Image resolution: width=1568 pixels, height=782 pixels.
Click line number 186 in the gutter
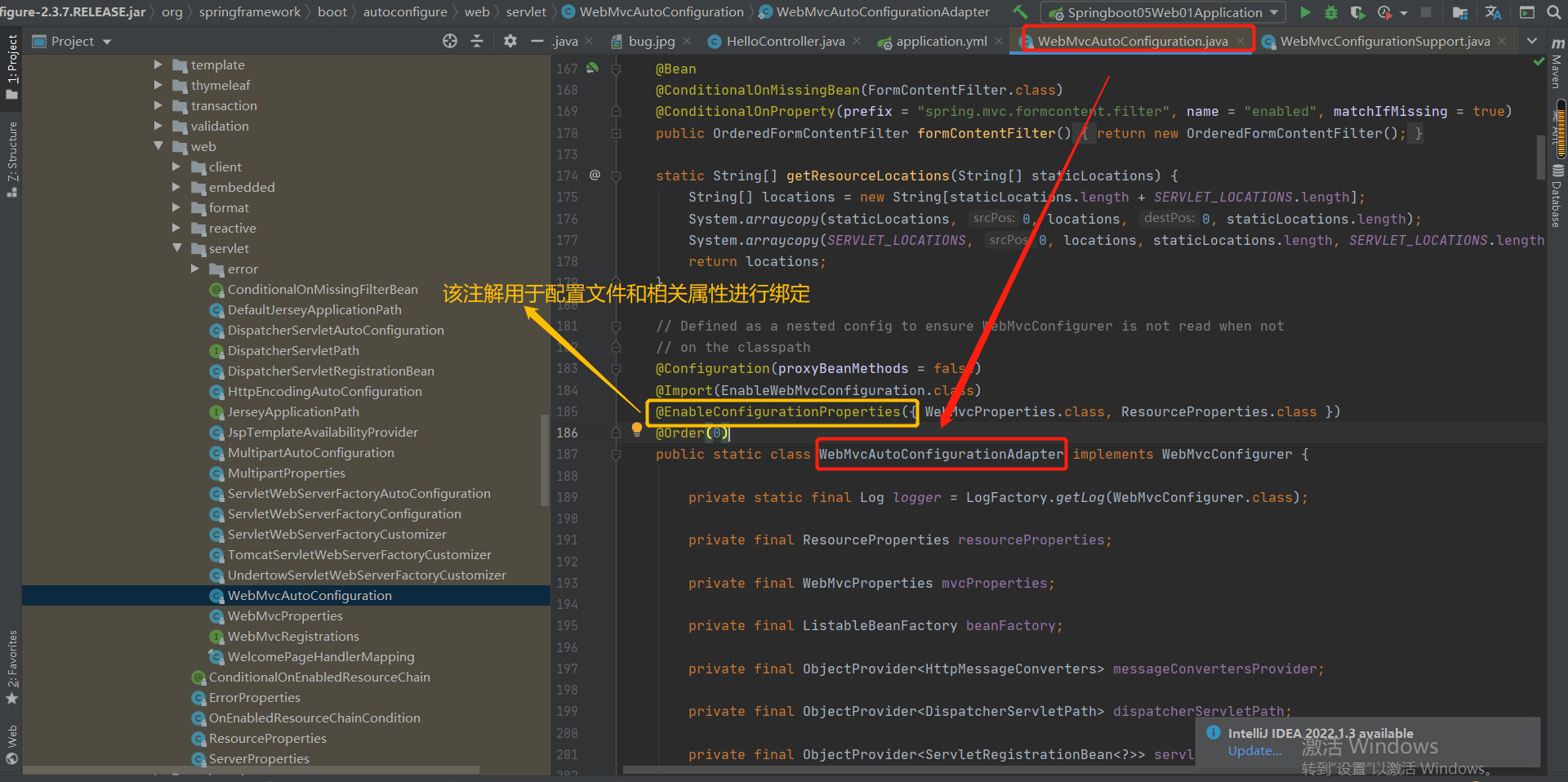pyautogui.click(x=568, y=433)
